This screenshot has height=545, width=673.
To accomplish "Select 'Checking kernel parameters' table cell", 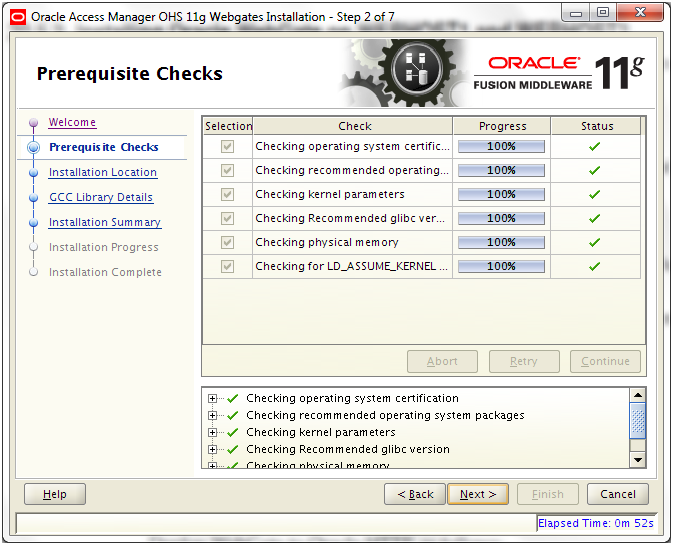I will pos(352,195).
